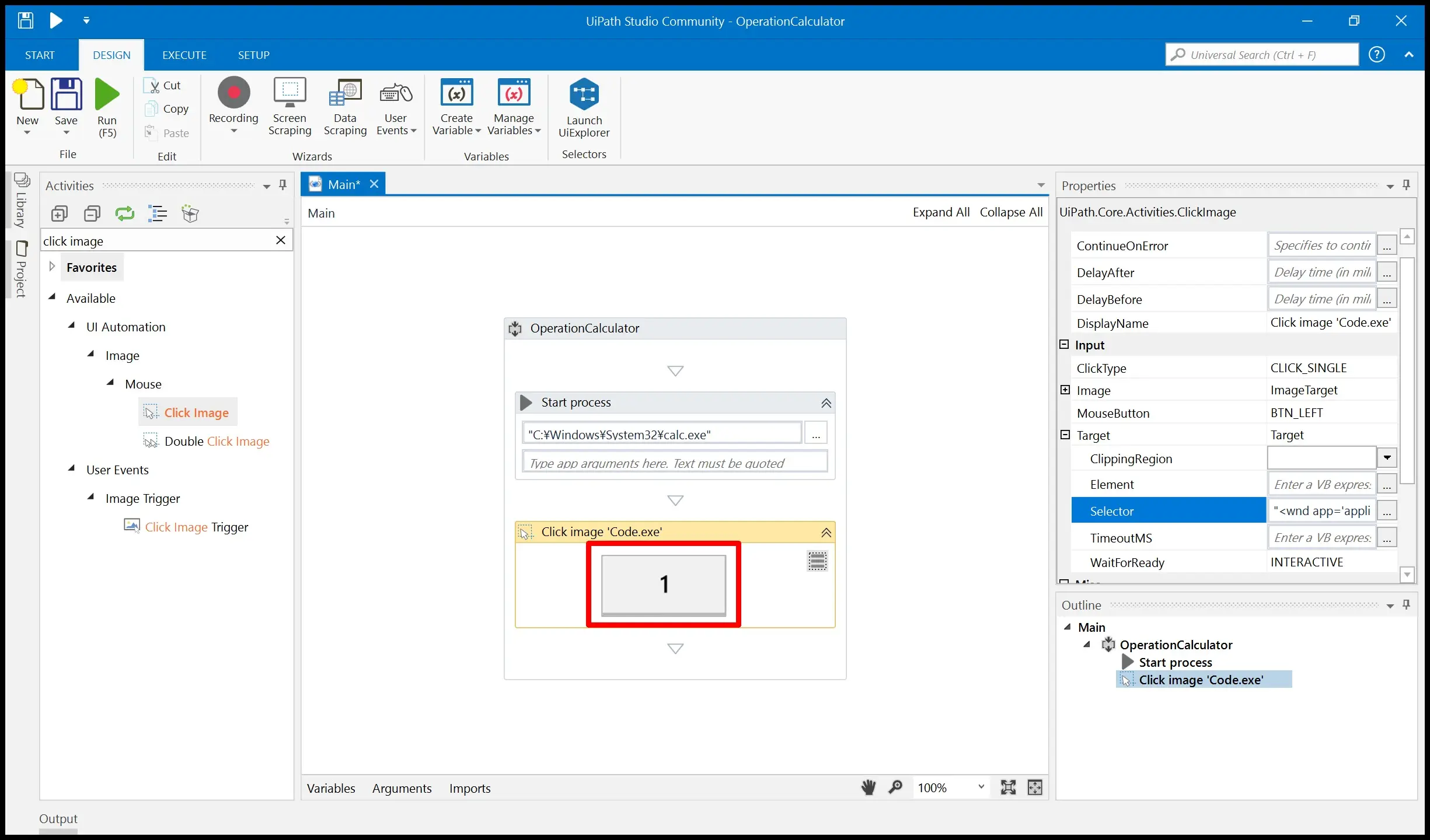1430x840 pixels.
Task: Click the Universal Search field
Action: [1262, 55]
